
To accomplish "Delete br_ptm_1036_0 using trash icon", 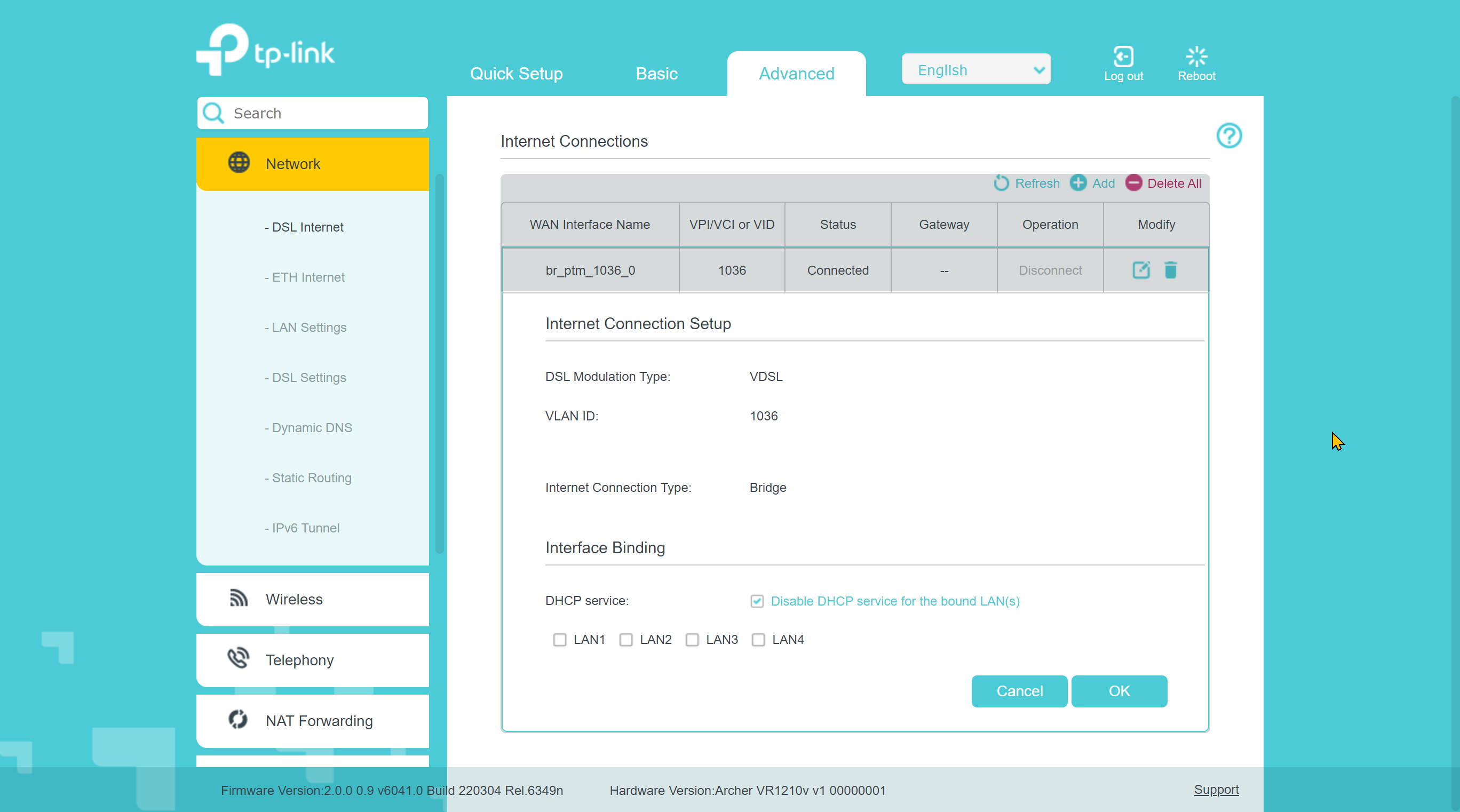I will 1170,270.
